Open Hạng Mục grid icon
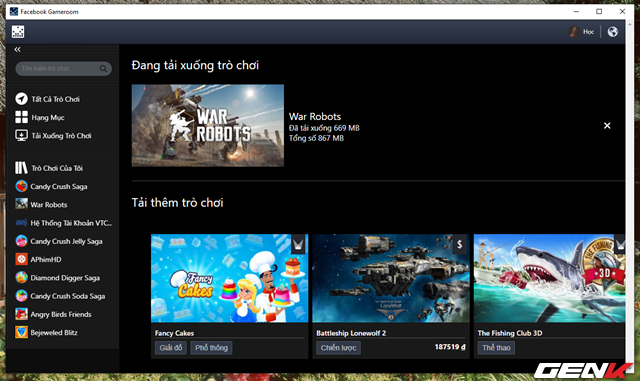 (x=21, y=117)
